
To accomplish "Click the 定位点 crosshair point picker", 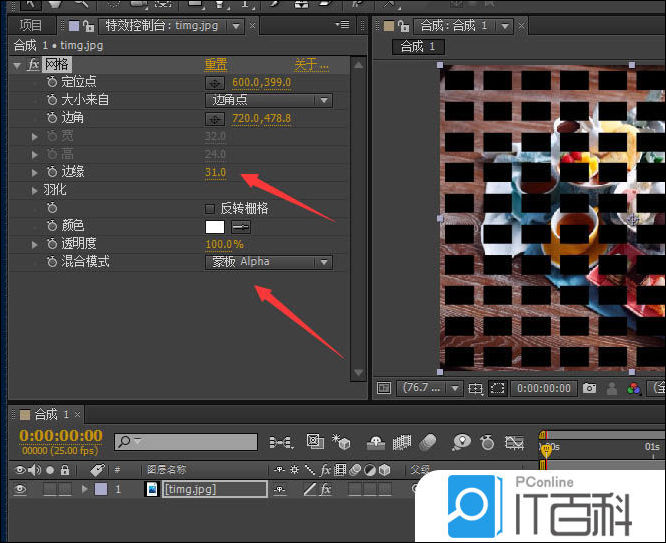I will (x=215, y=82).
